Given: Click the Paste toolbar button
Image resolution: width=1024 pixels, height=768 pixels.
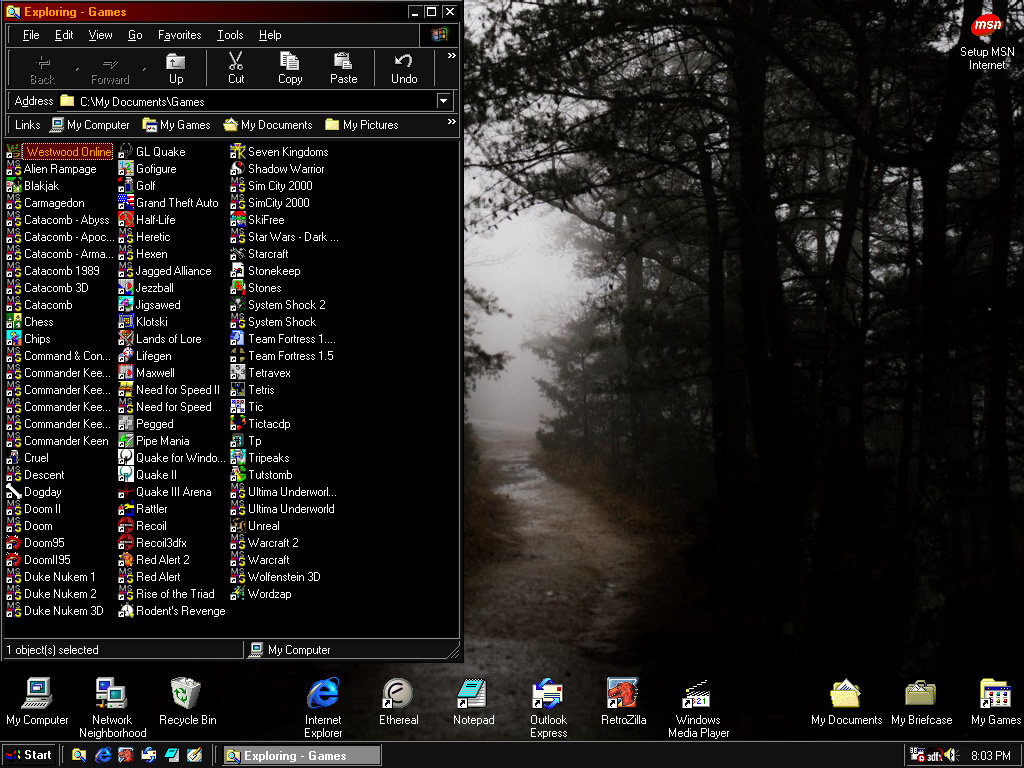Looking at the screenshot, I should [x=344, y=68].
